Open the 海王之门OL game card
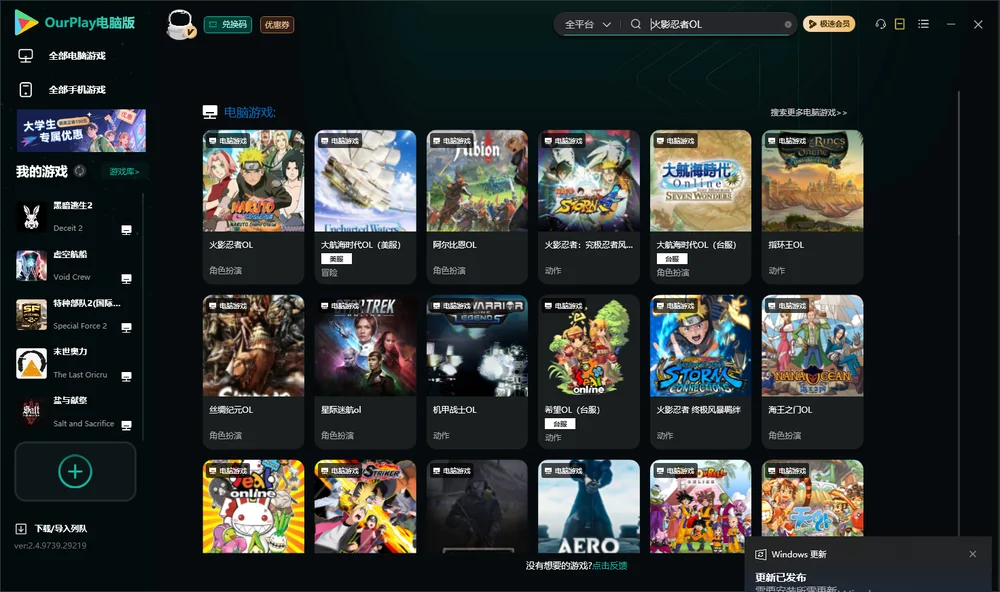 coord(812,372)
